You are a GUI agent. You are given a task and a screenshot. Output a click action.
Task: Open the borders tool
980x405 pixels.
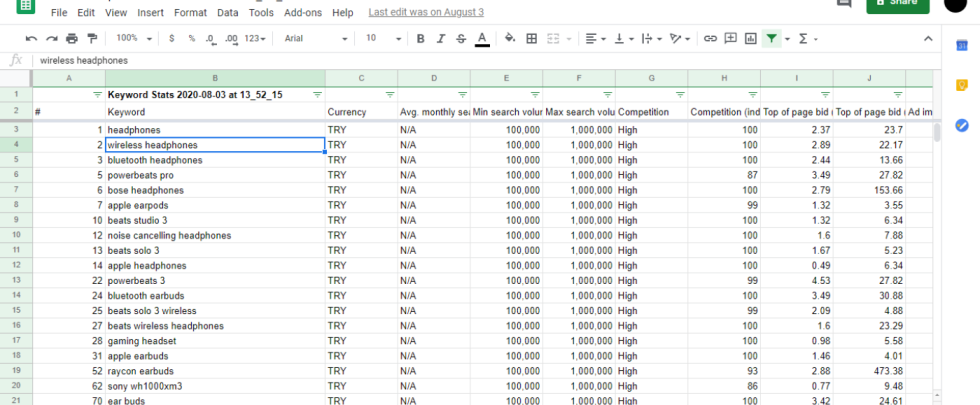[x=531, y=39]
